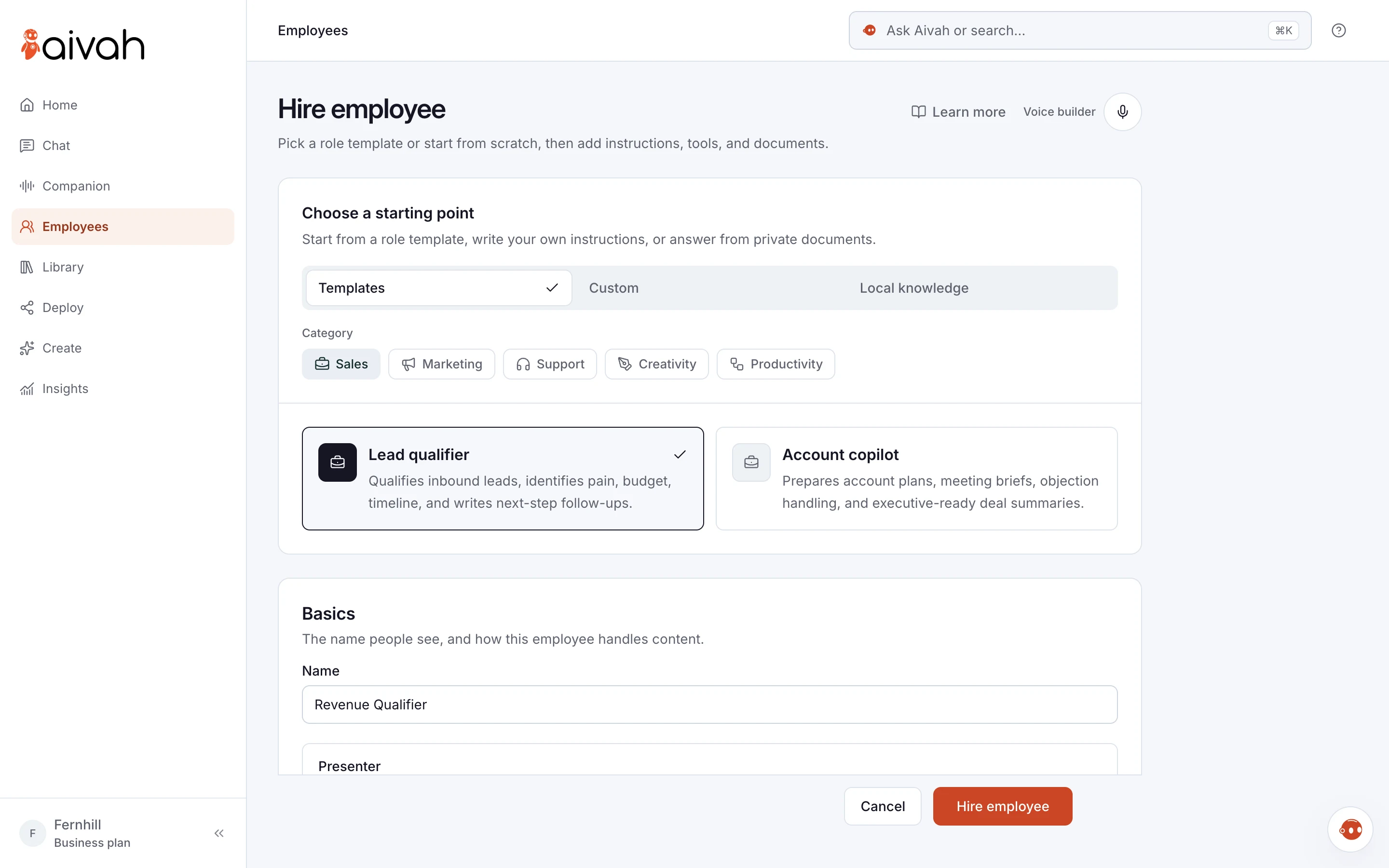The width and height of the screenshot is (1389, 868).
Task: Click the Aivah icon in search bar
Action: (x=870, y=30)
